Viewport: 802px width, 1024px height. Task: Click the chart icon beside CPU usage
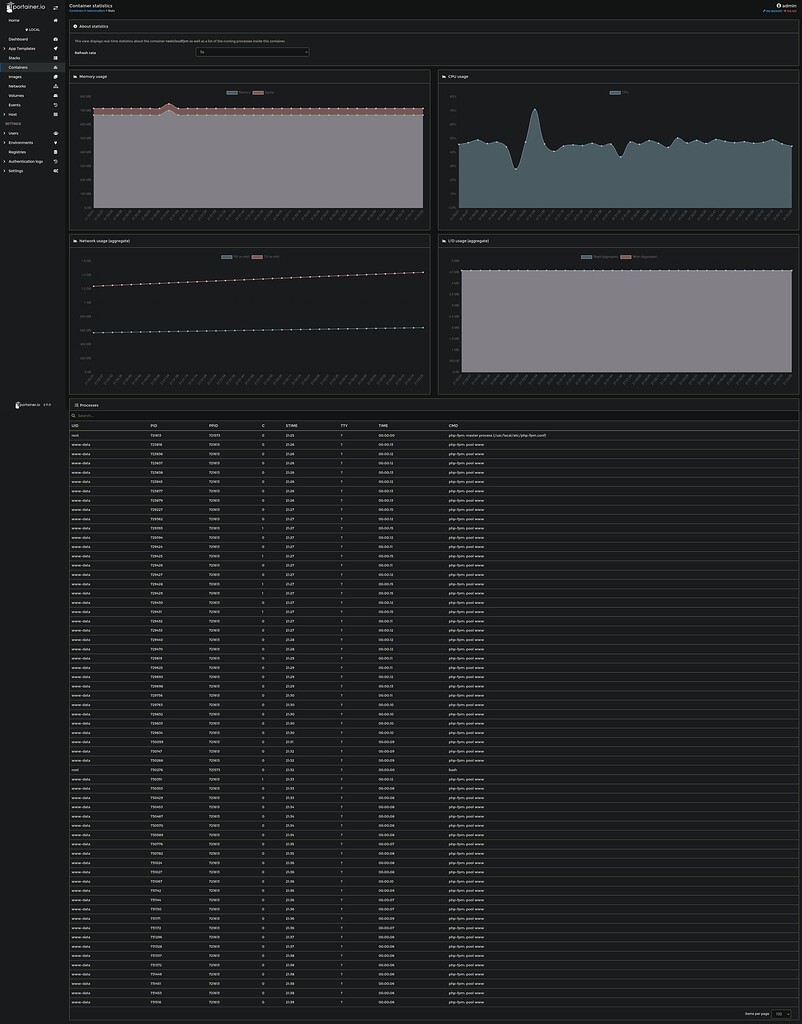tap(444, 76)
